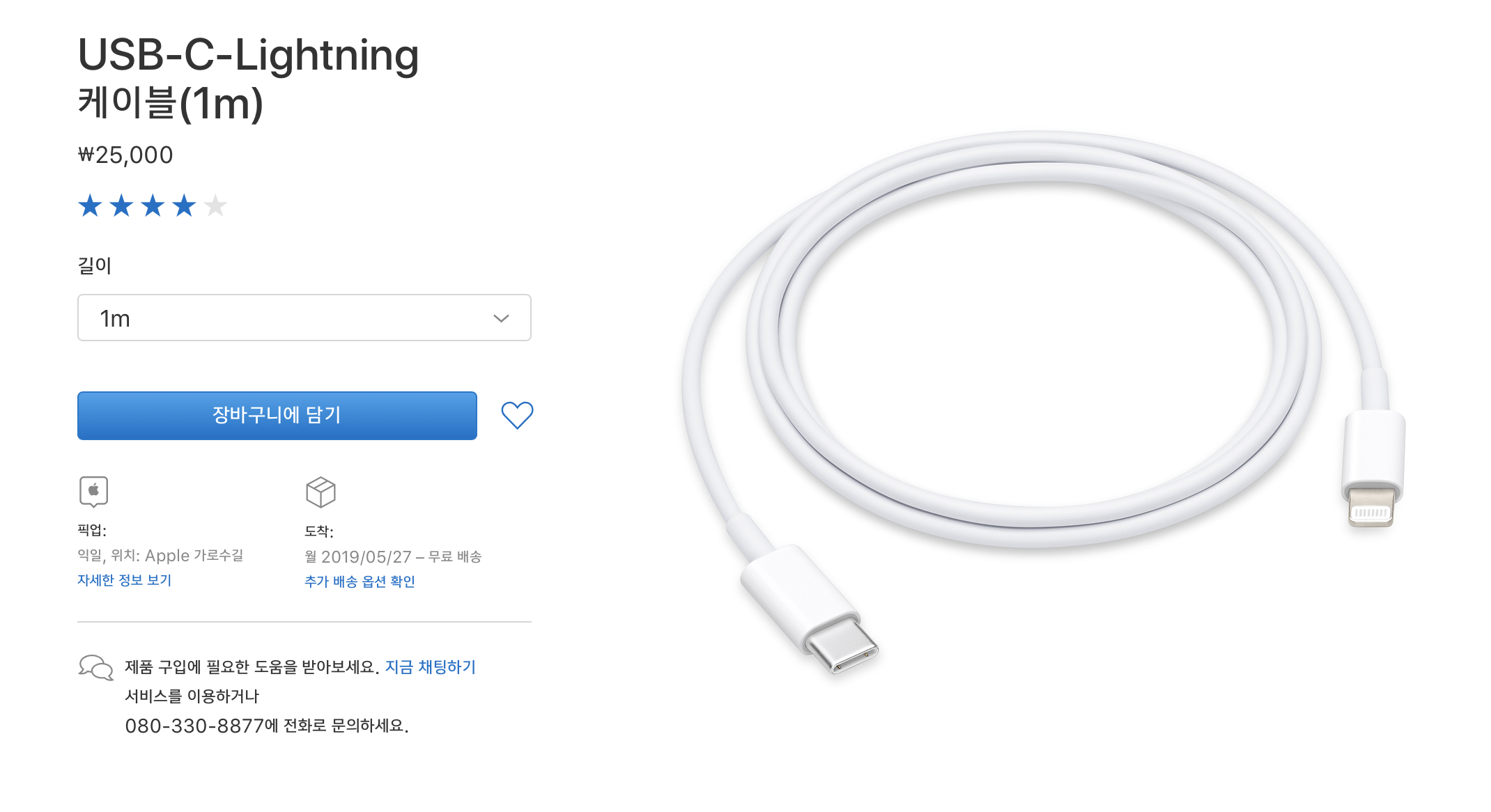Click the fourth blue rating star
Image resolution: width=1491 pixels, height=812 pixels.
point(184,206)
